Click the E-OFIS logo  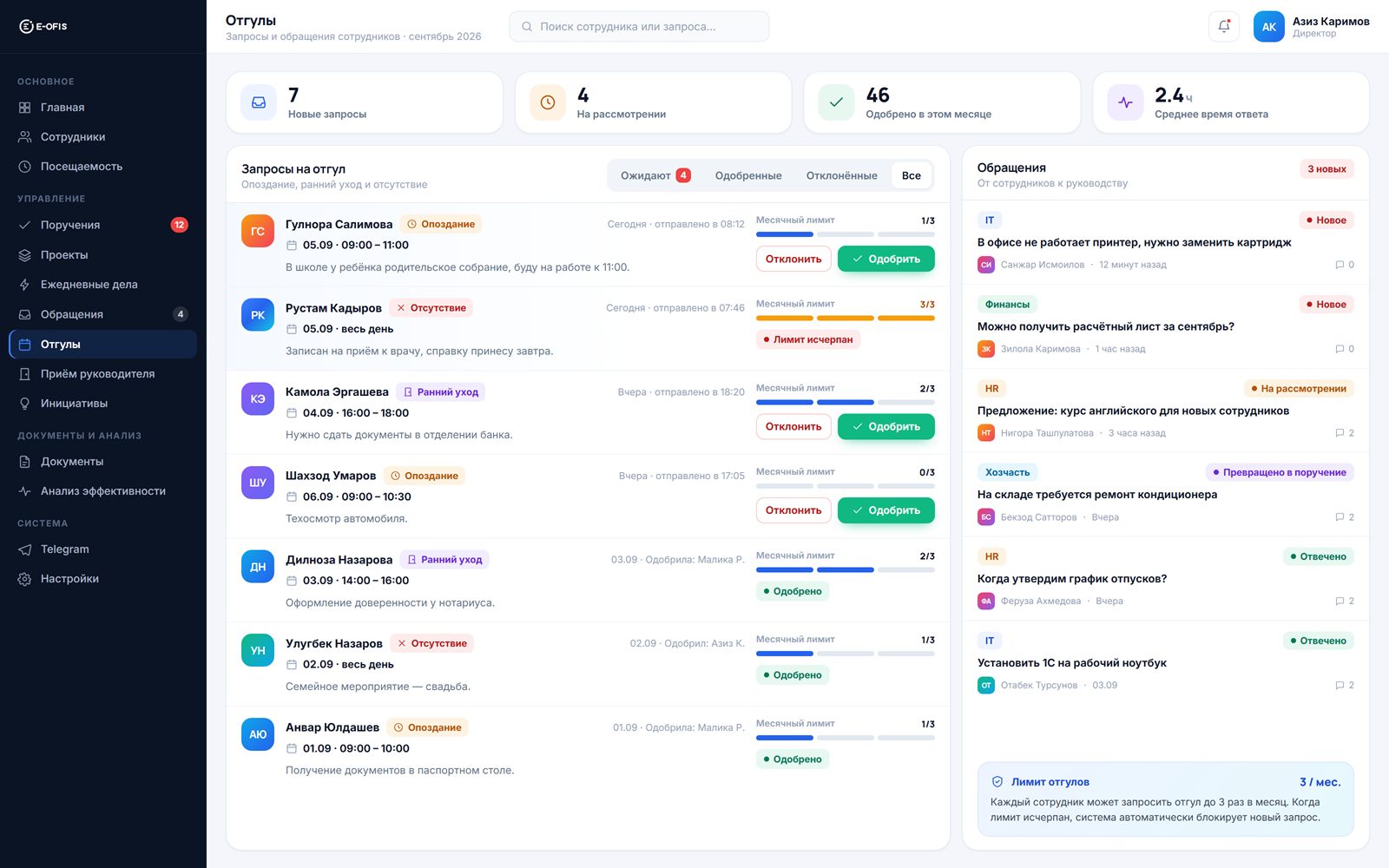(43, 26)
